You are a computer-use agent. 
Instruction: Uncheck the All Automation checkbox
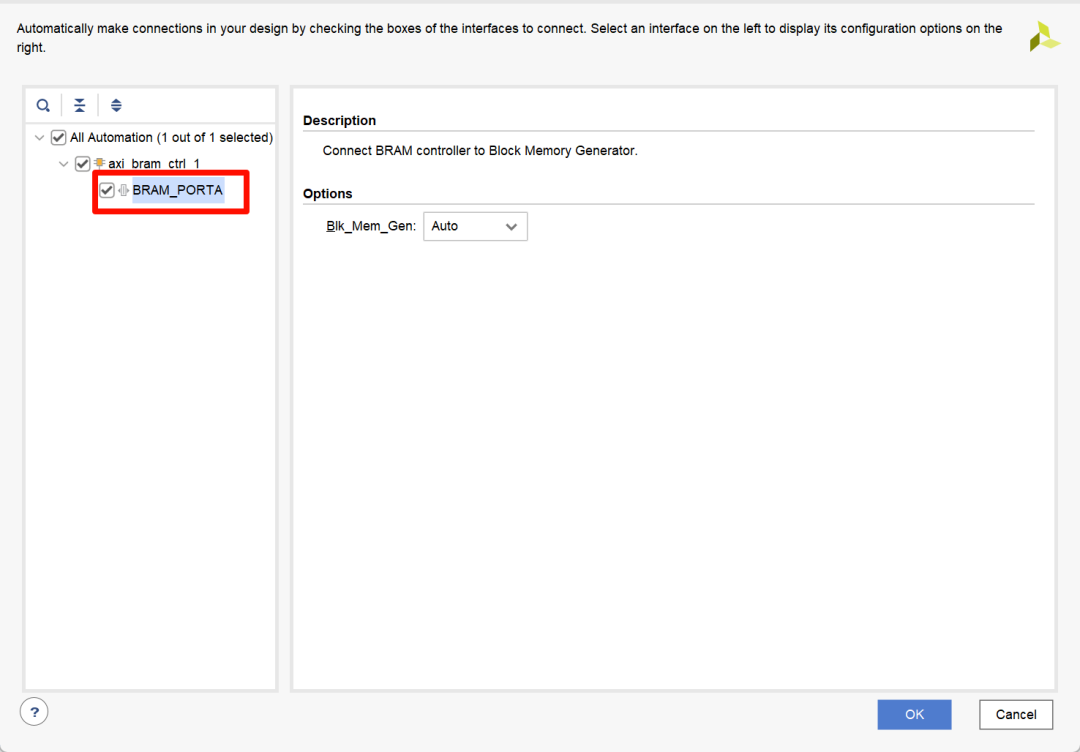(58, 138)
